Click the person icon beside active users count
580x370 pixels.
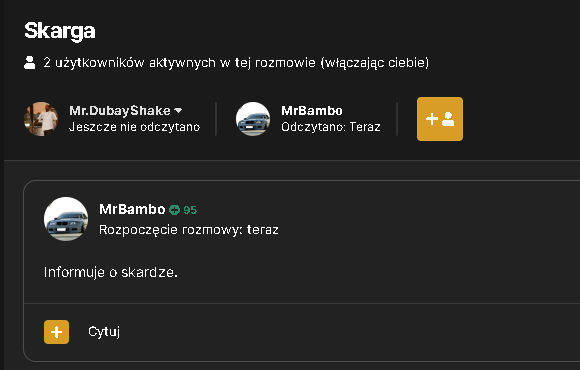click(30, 63)
